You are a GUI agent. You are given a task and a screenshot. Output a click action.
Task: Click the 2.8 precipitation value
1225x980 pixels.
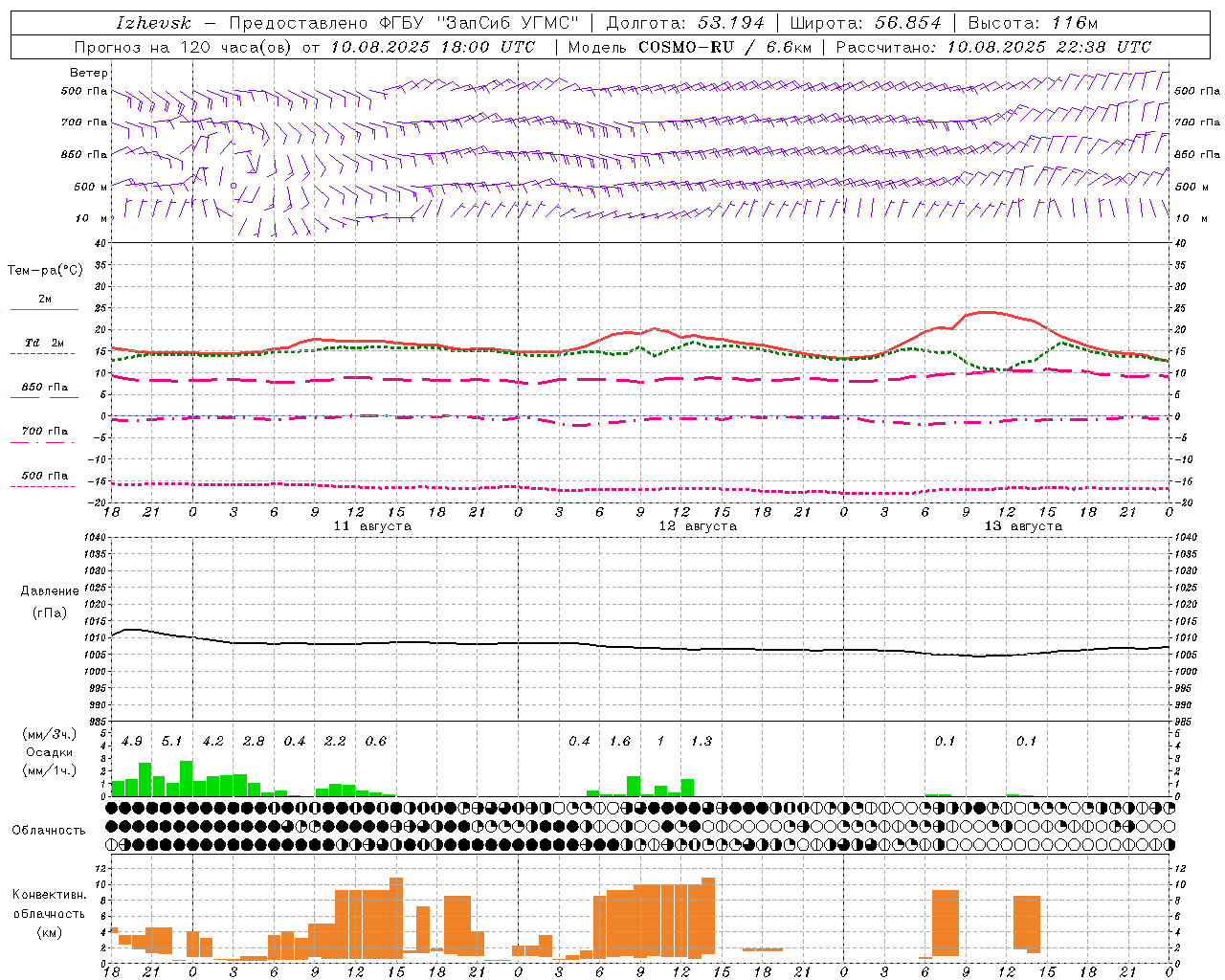[254, 741]
